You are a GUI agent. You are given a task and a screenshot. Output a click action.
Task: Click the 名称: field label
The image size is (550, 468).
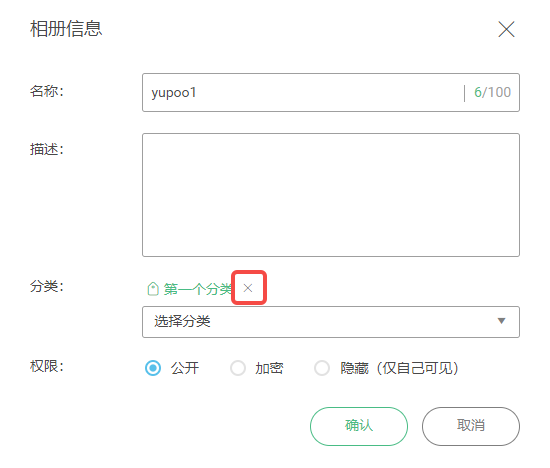click(x=47, y=91)
